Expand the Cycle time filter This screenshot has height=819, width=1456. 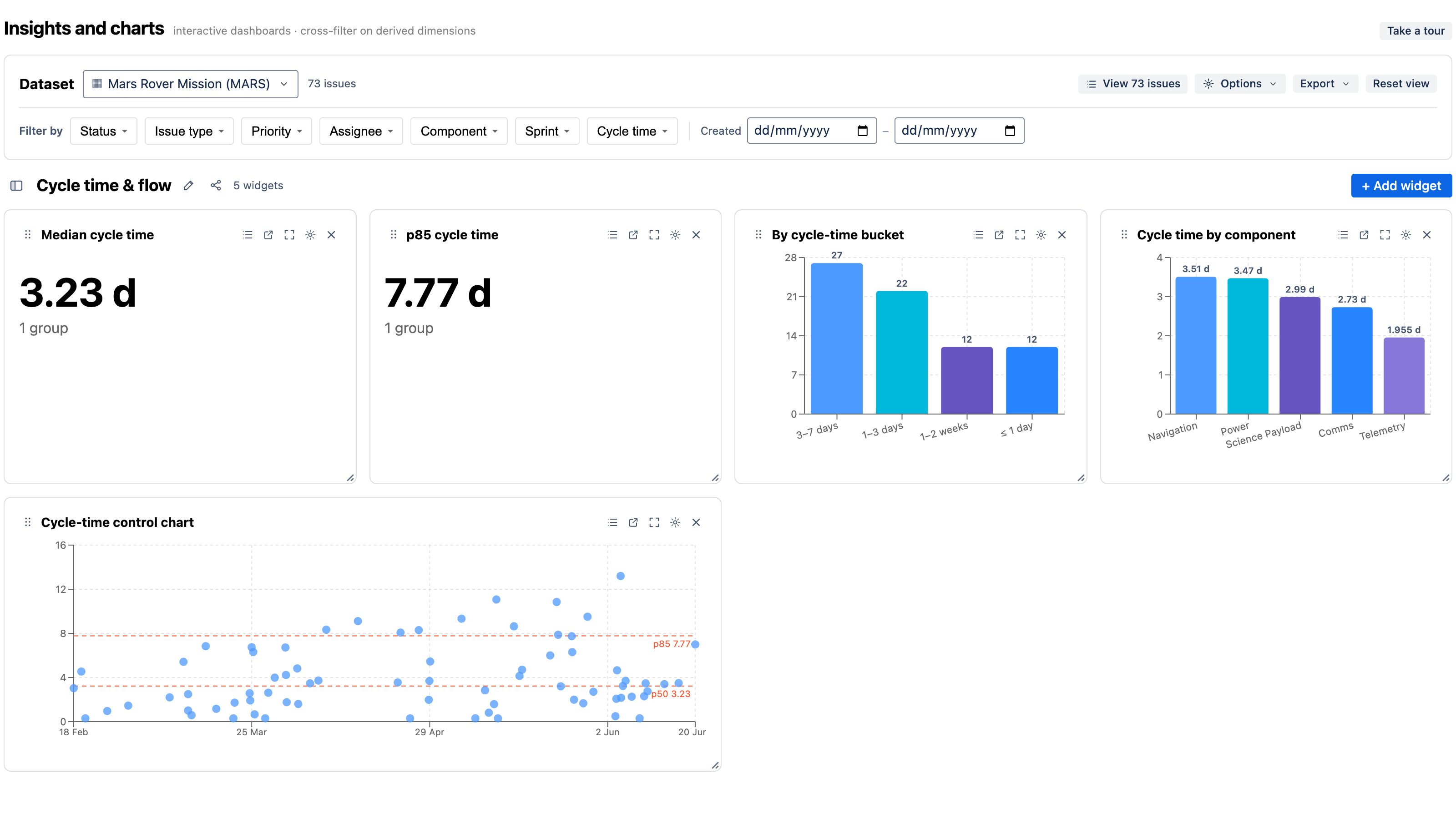(632, 131)
